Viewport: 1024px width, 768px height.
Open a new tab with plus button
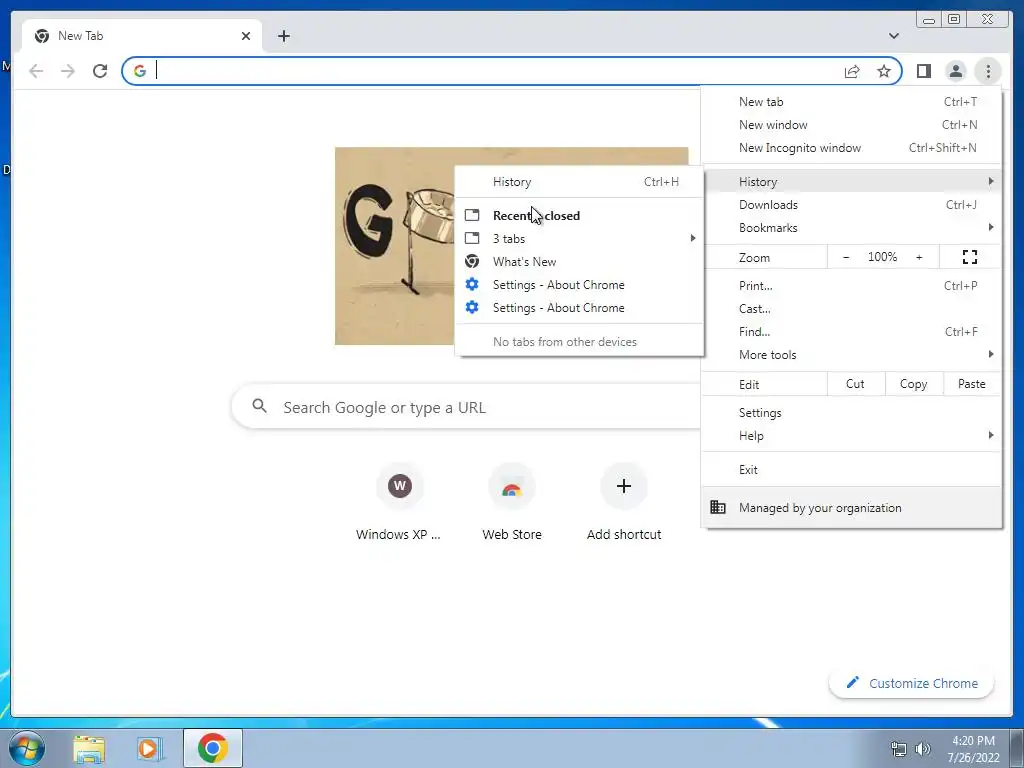click(283, 36)
